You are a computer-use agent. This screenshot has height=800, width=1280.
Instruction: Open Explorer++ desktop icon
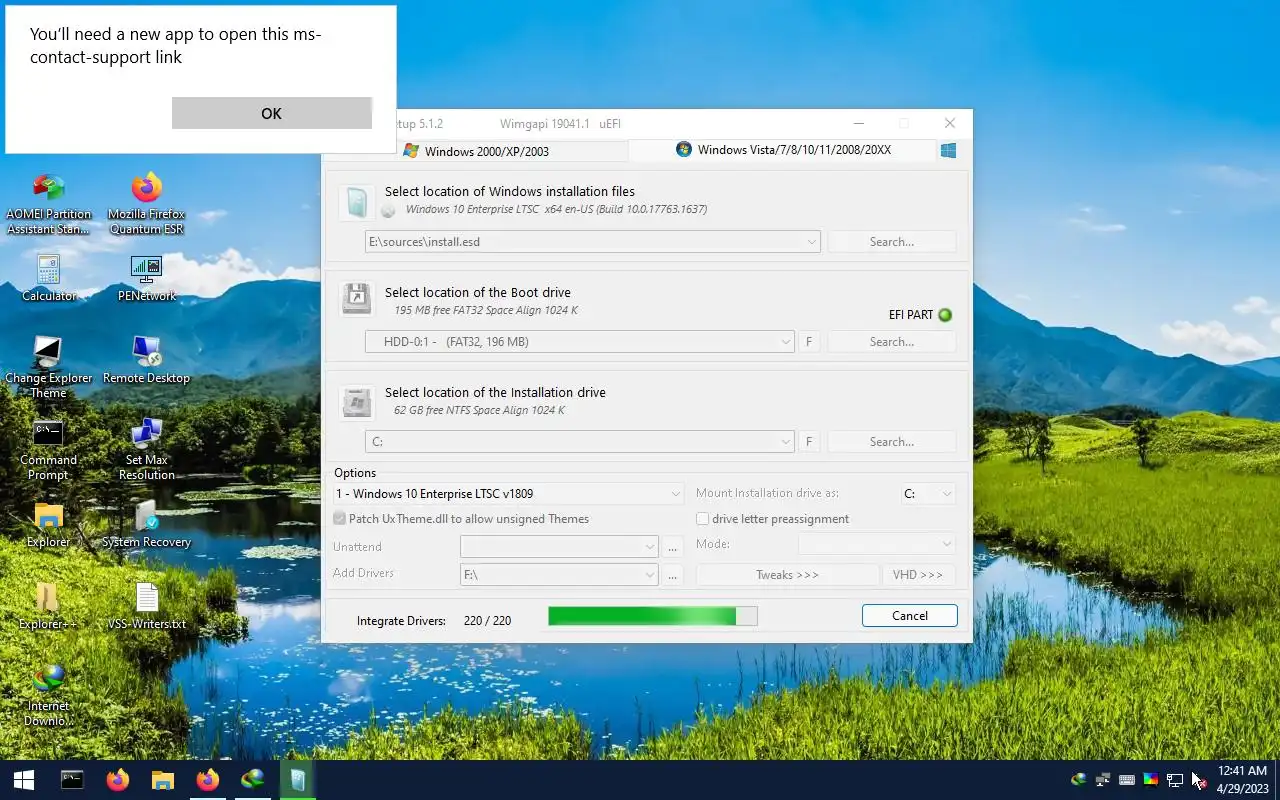(48, 607)
